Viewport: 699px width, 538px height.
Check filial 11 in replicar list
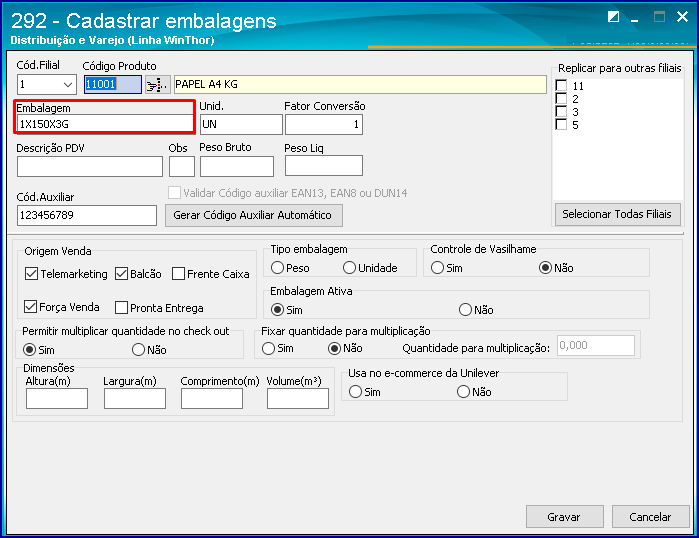coord(561,86)
